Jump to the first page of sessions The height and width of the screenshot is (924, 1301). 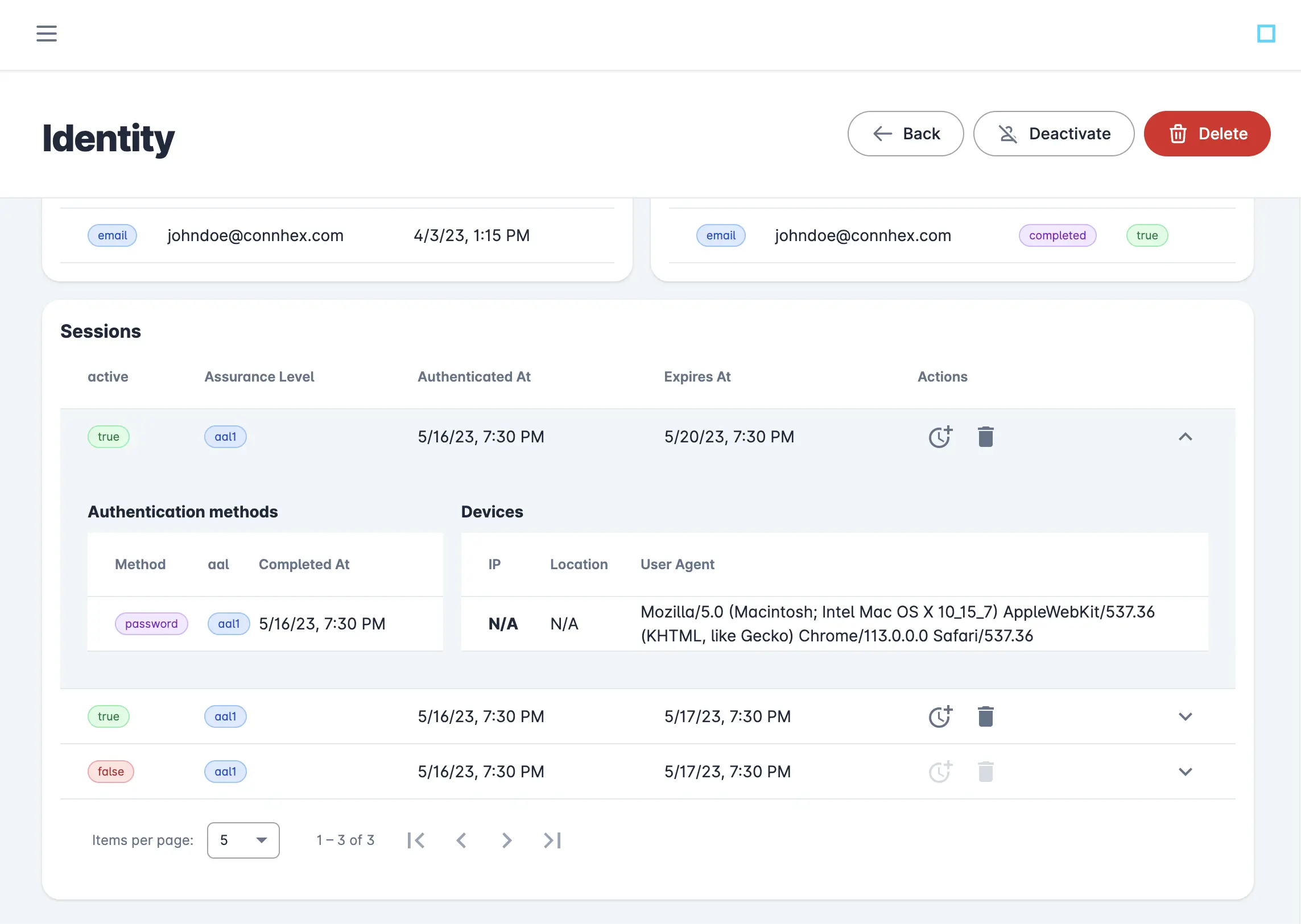tap(416, 840)
